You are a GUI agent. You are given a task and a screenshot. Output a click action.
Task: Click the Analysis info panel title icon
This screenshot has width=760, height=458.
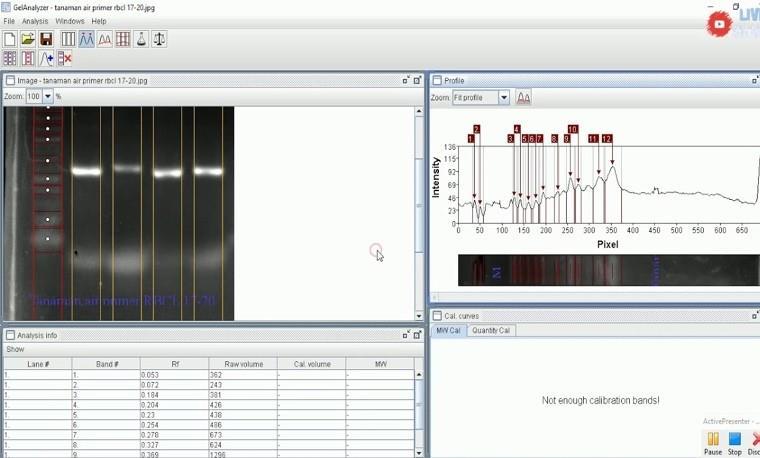point(10,335)
